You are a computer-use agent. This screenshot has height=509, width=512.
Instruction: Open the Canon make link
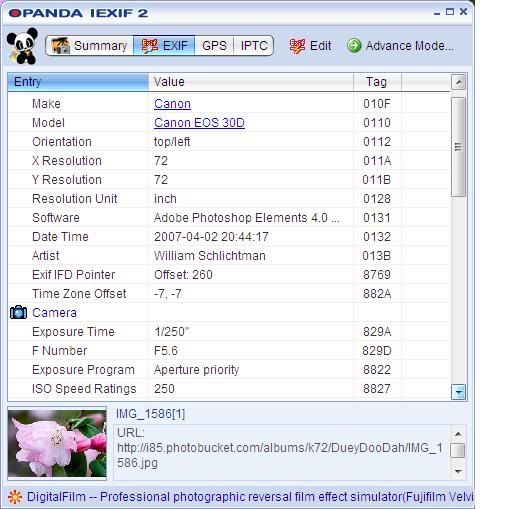click(172, 104)
